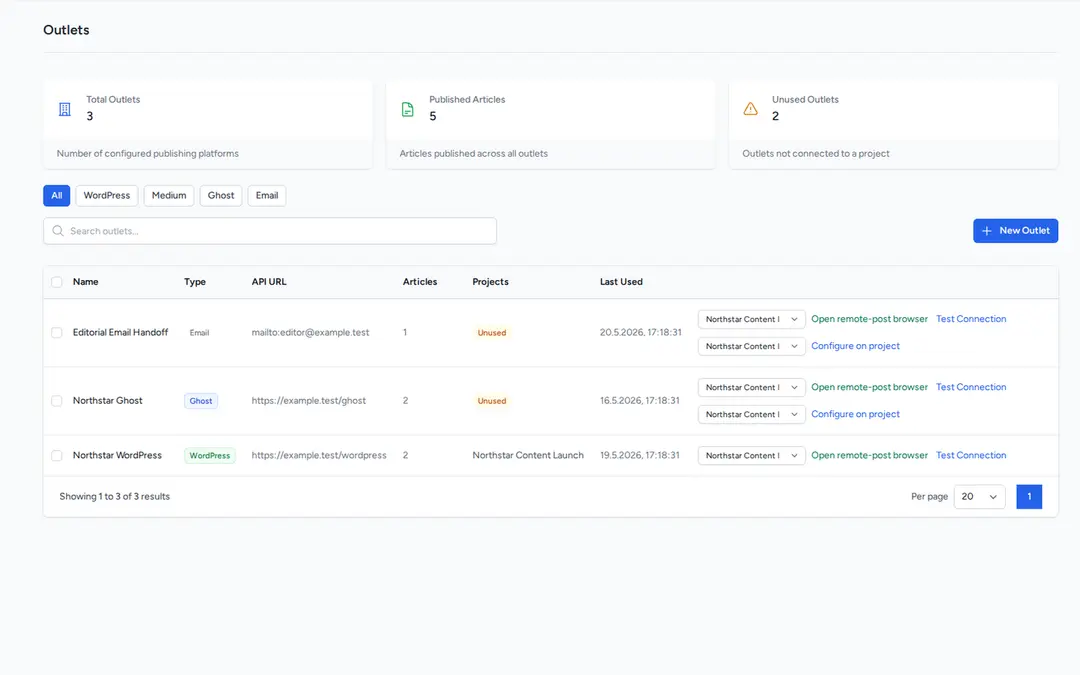The image size is (1080, 675).
Task: Click the green WordPress type badge
Action: coord(210,455)
